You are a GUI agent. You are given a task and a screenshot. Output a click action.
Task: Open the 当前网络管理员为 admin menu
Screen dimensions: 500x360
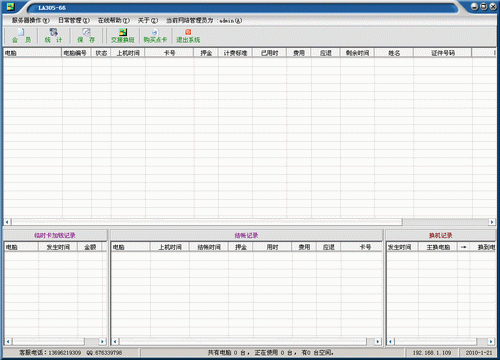click(204, 20)
